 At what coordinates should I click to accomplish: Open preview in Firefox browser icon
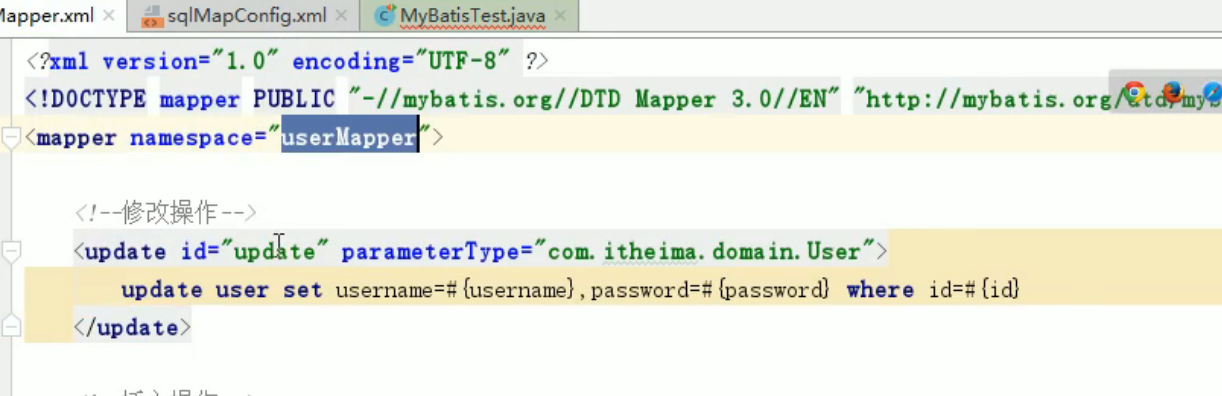click(1173, 93)
